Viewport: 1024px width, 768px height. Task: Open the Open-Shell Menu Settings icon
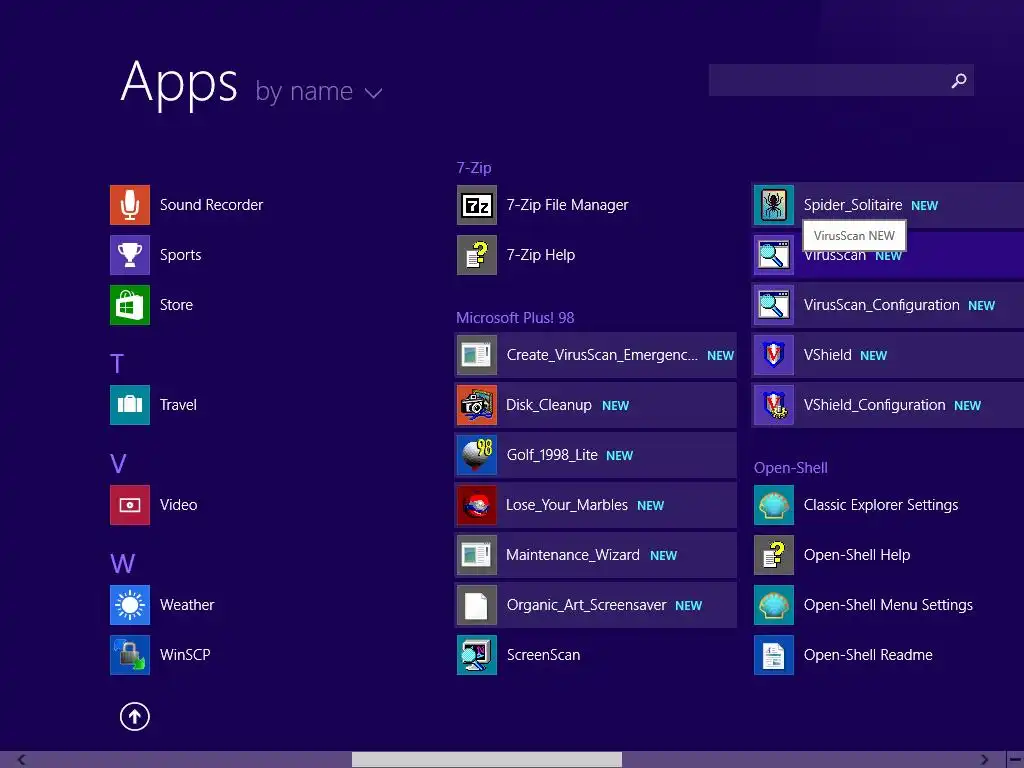click(774, 605)
